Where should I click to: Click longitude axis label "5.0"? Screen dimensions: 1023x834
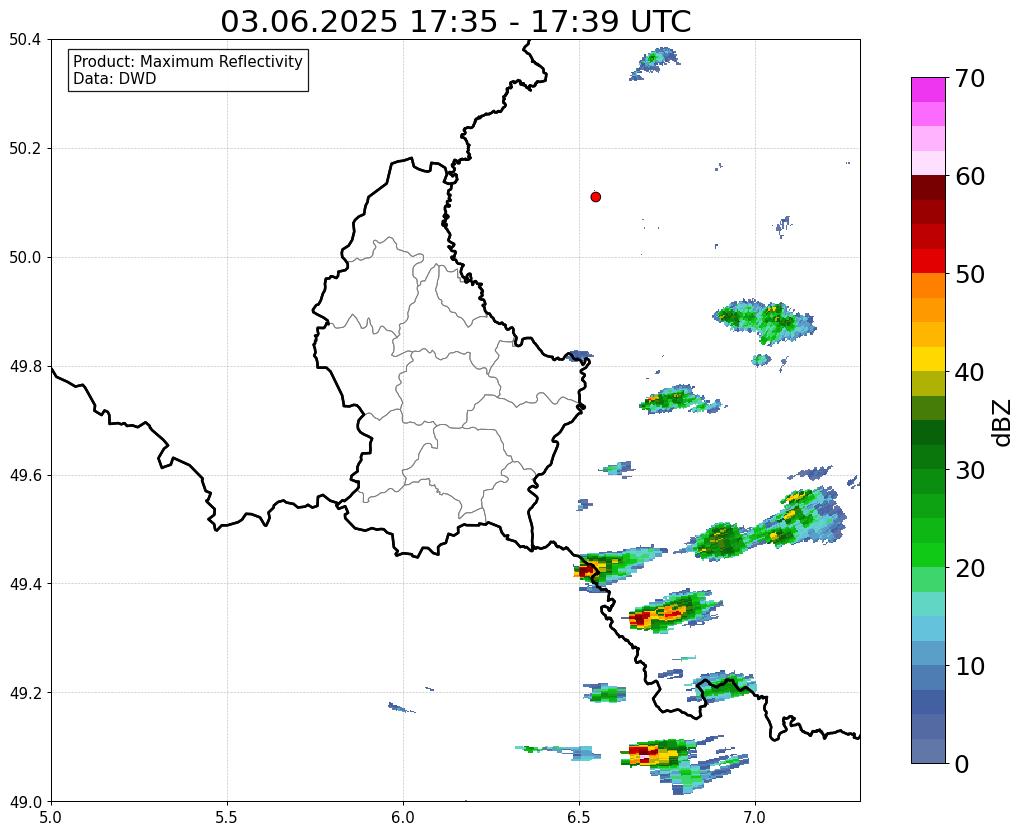51,817
